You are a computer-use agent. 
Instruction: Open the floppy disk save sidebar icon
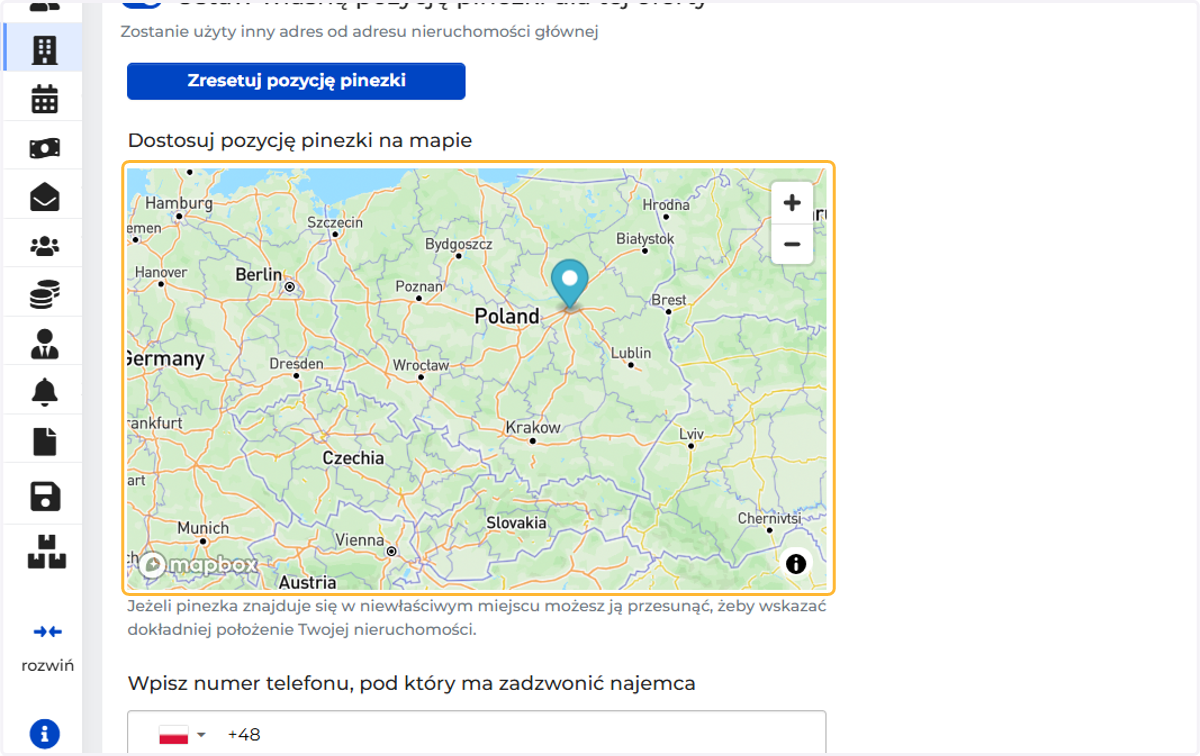(x=44, y=497)
